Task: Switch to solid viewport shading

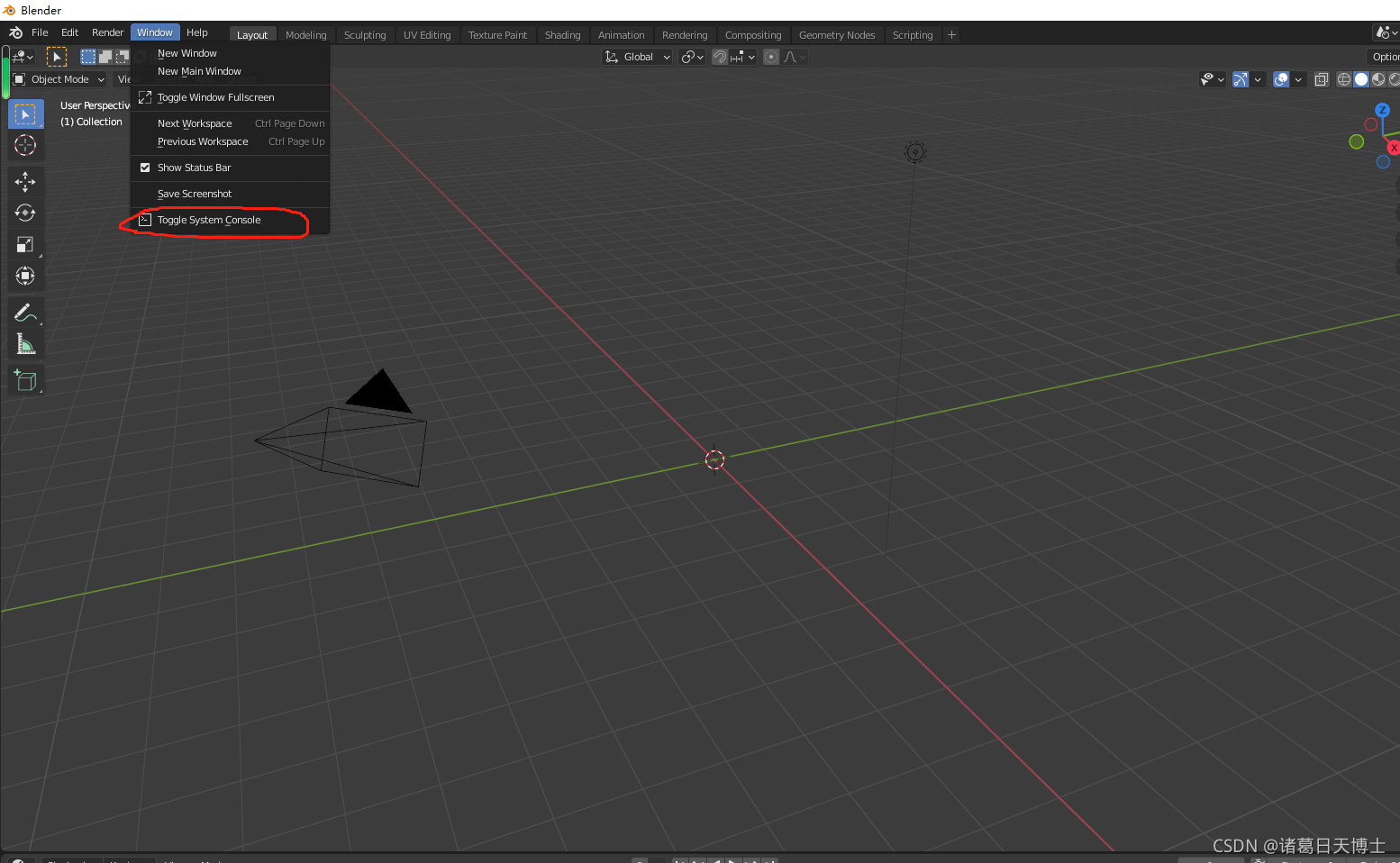Action: point(1360,79)
